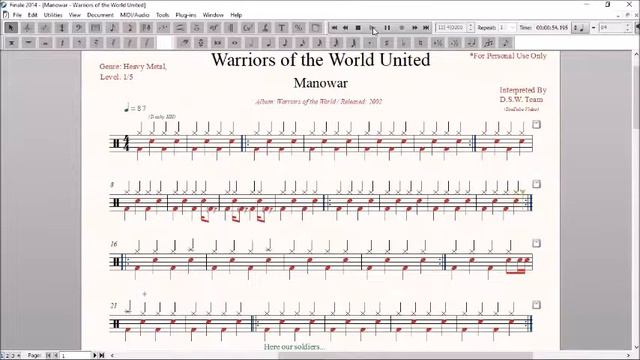Select the Lyrics tool
640x360 pixels.
(x=265, y=28)
